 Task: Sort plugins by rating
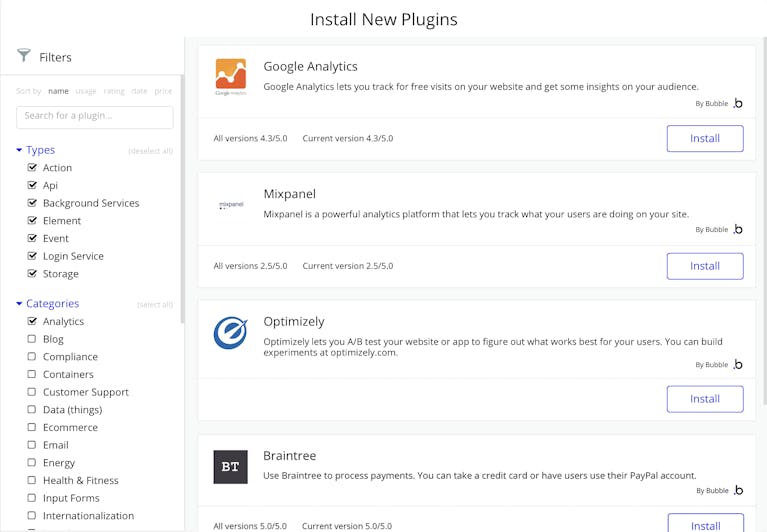pyautogui.click(x=114, y=91)
